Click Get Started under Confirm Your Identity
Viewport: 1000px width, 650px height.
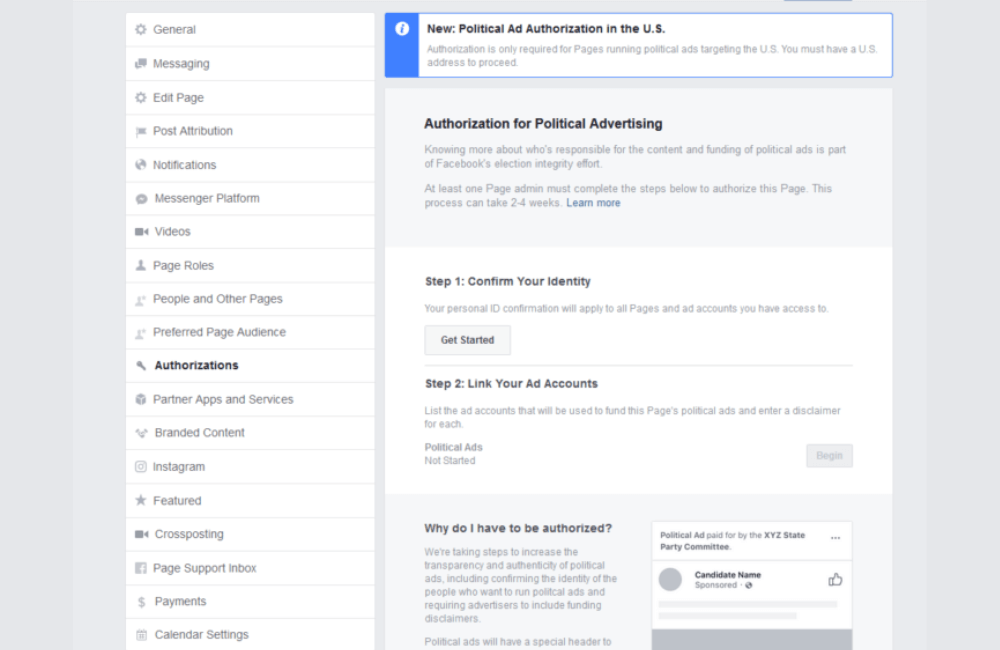click(x=467, y=340)
